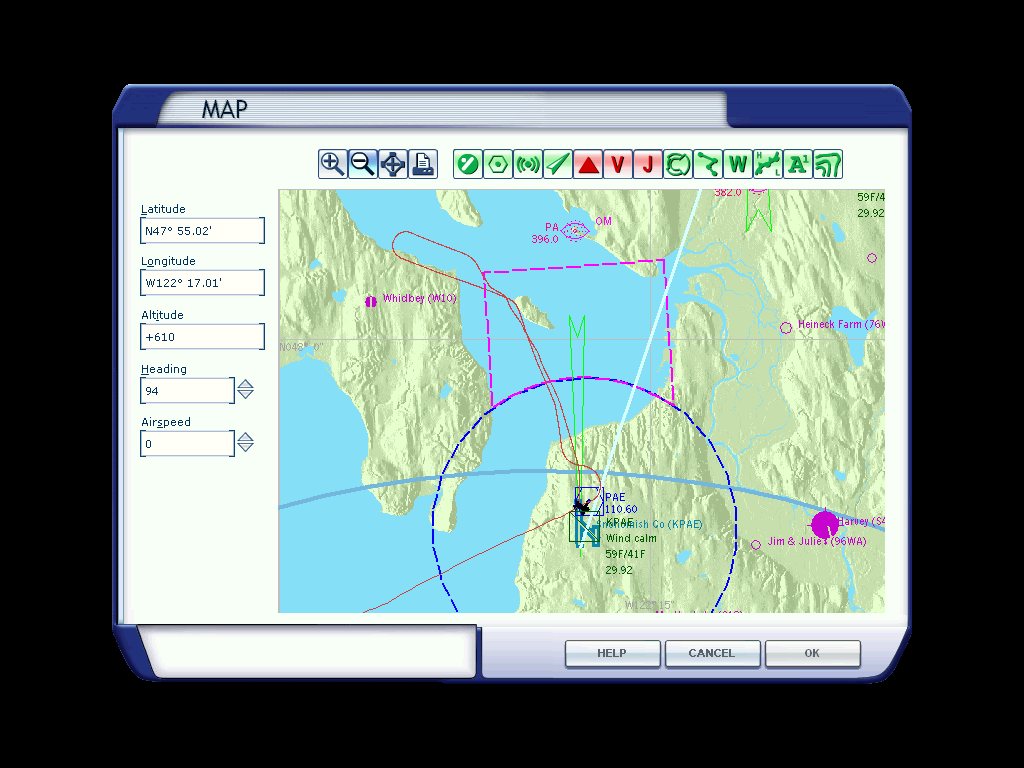Click the Longitude input field
1024x768 pixels.
tap(202, 283)
